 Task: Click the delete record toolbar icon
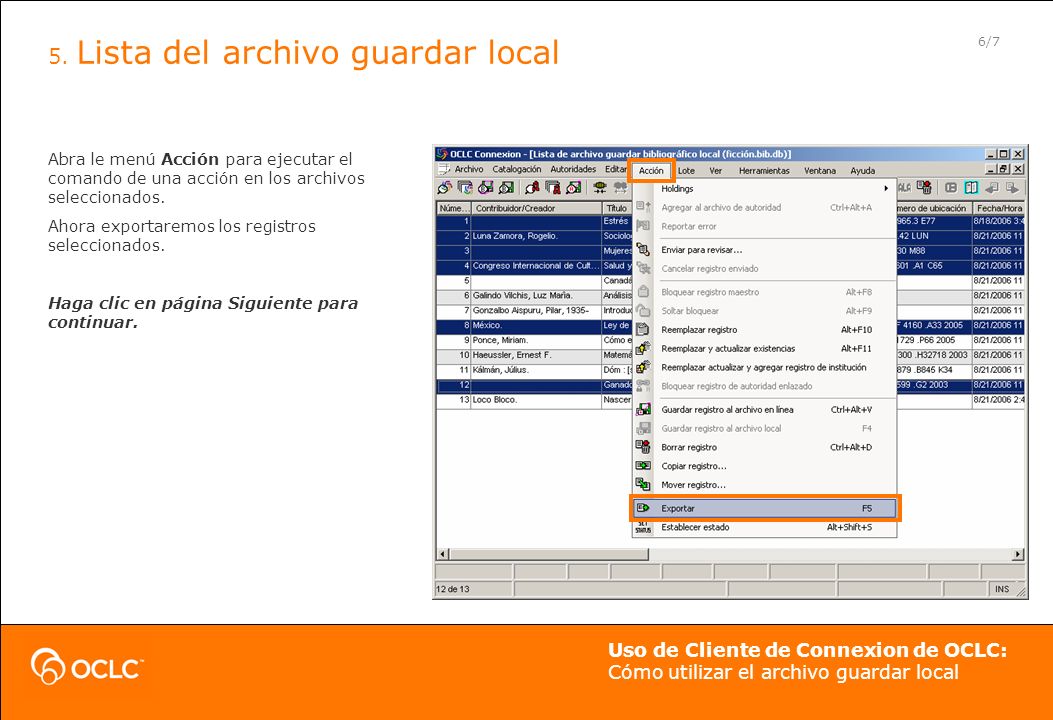click(x=924, y=187)
